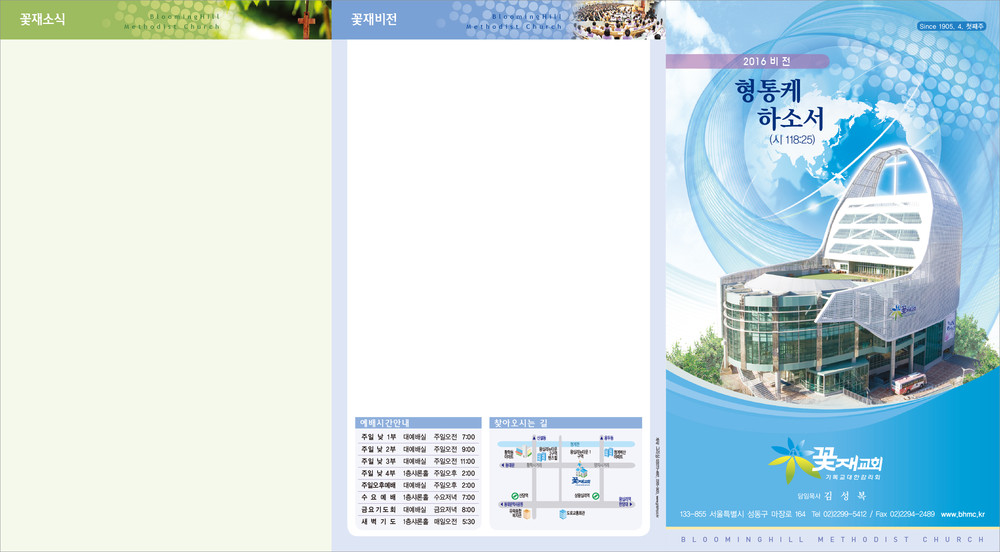
Task: Click the church building icon on the map
Action: point(580,474)
